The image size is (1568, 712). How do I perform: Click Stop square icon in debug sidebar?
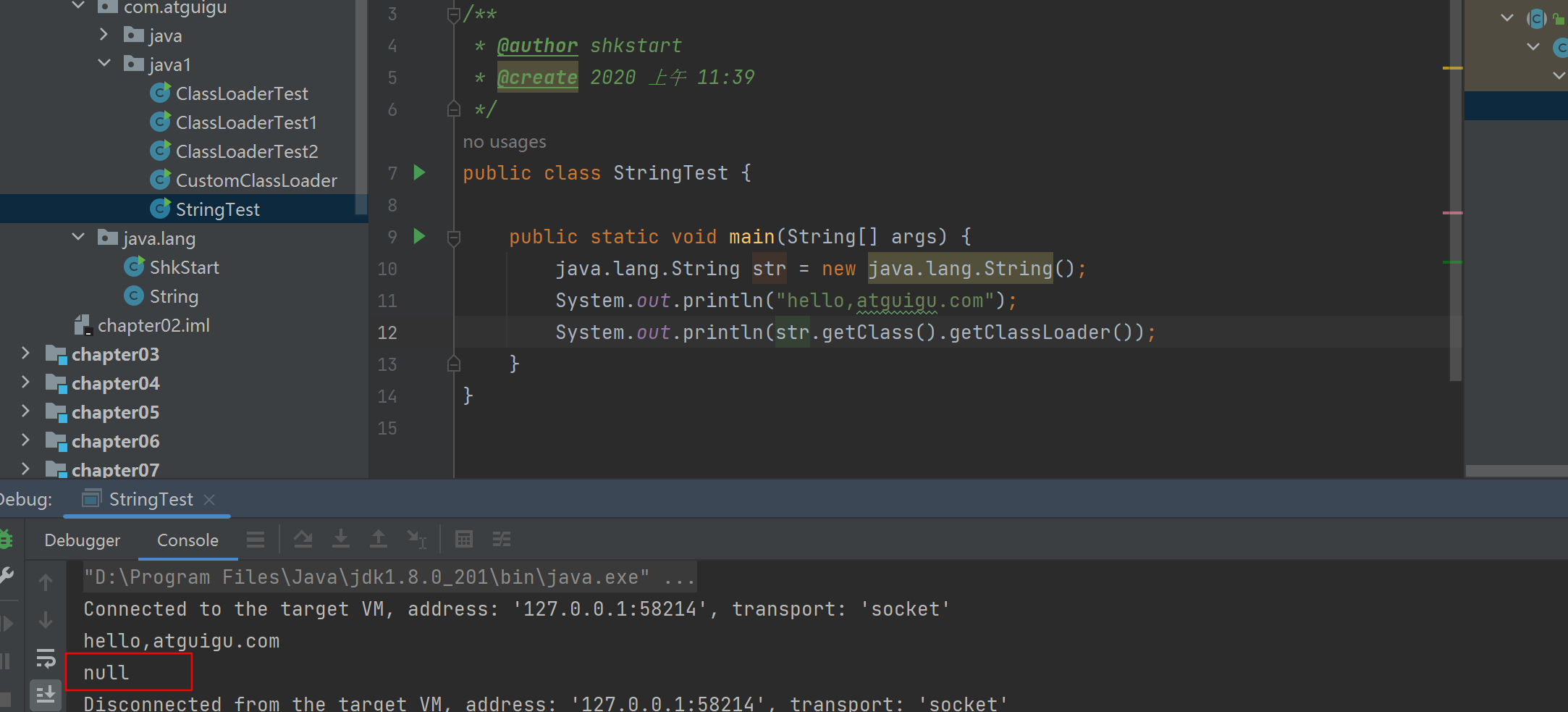pyautogui.click(x=5, y=699)
